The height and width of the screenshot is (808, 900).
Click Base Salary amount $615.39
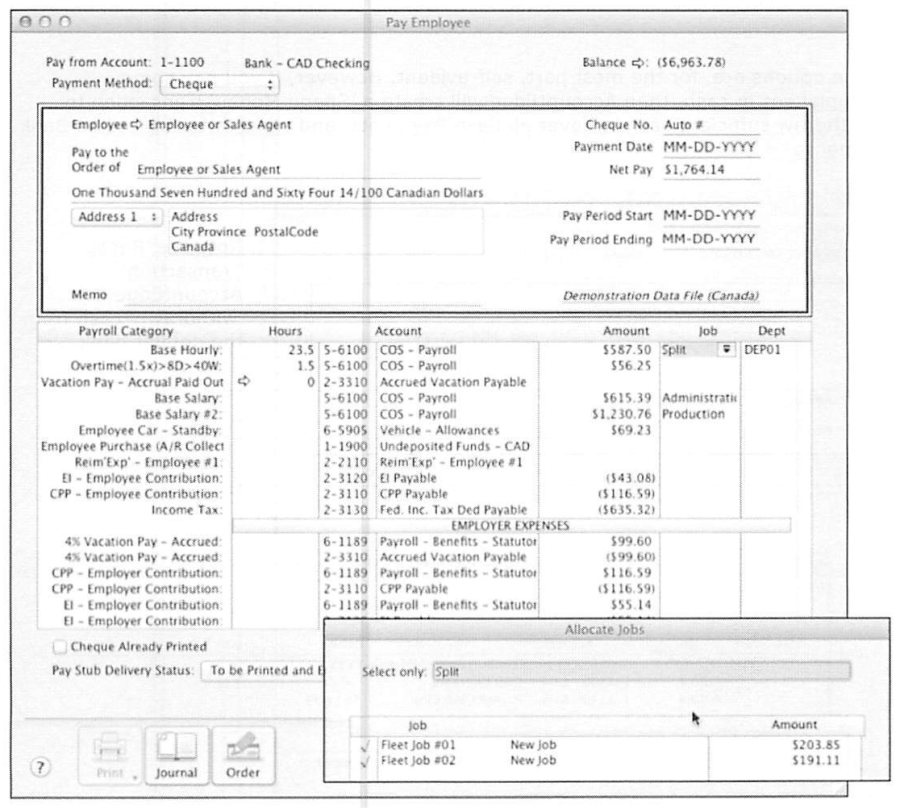pyautogui.click(x=627, y=398)
